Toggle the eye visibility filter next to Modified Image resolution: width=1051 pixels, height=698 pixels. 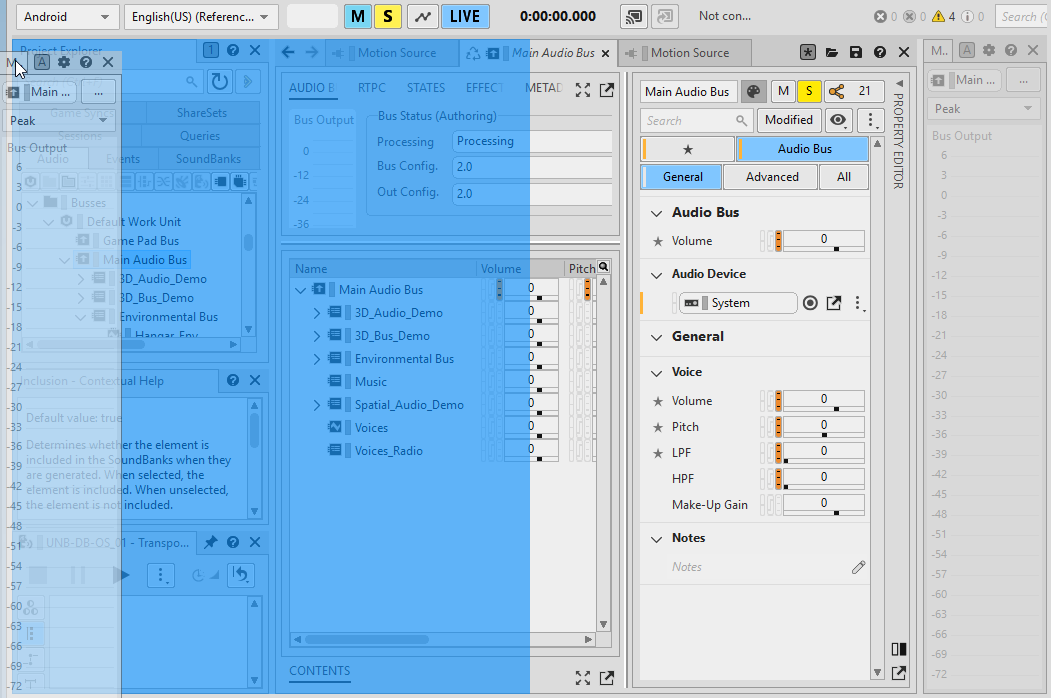[839, 120]
